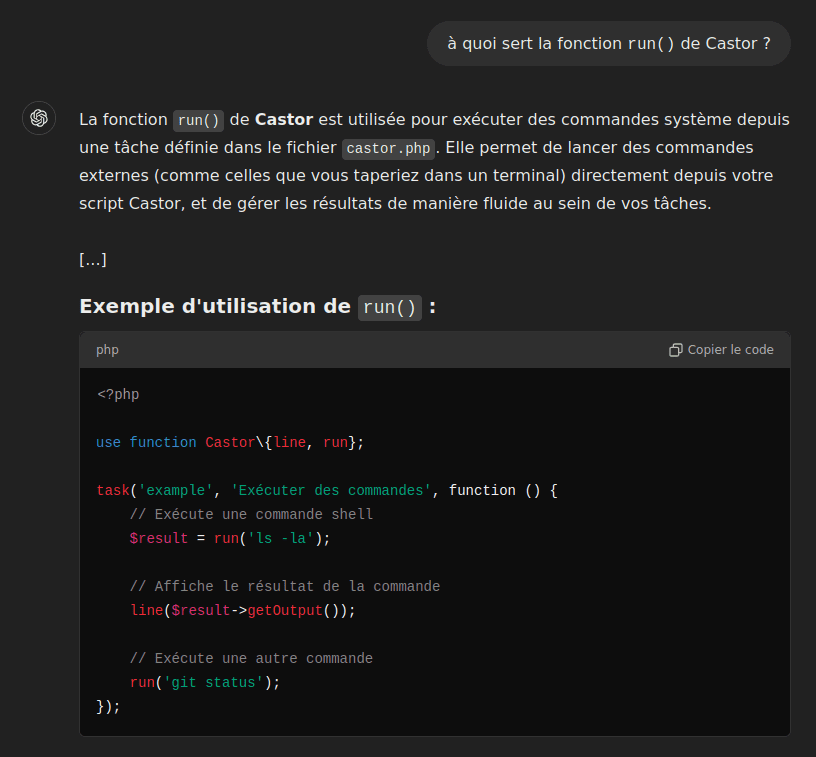Click the ChatGPT logo avatar
The height and width of the screenshot is (757, 816).
(x=39, y=118)
